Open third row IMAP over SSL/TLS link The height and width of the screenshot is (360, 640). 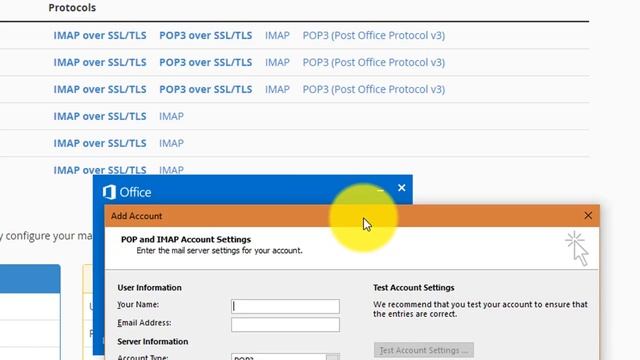[x=100, y=89]
